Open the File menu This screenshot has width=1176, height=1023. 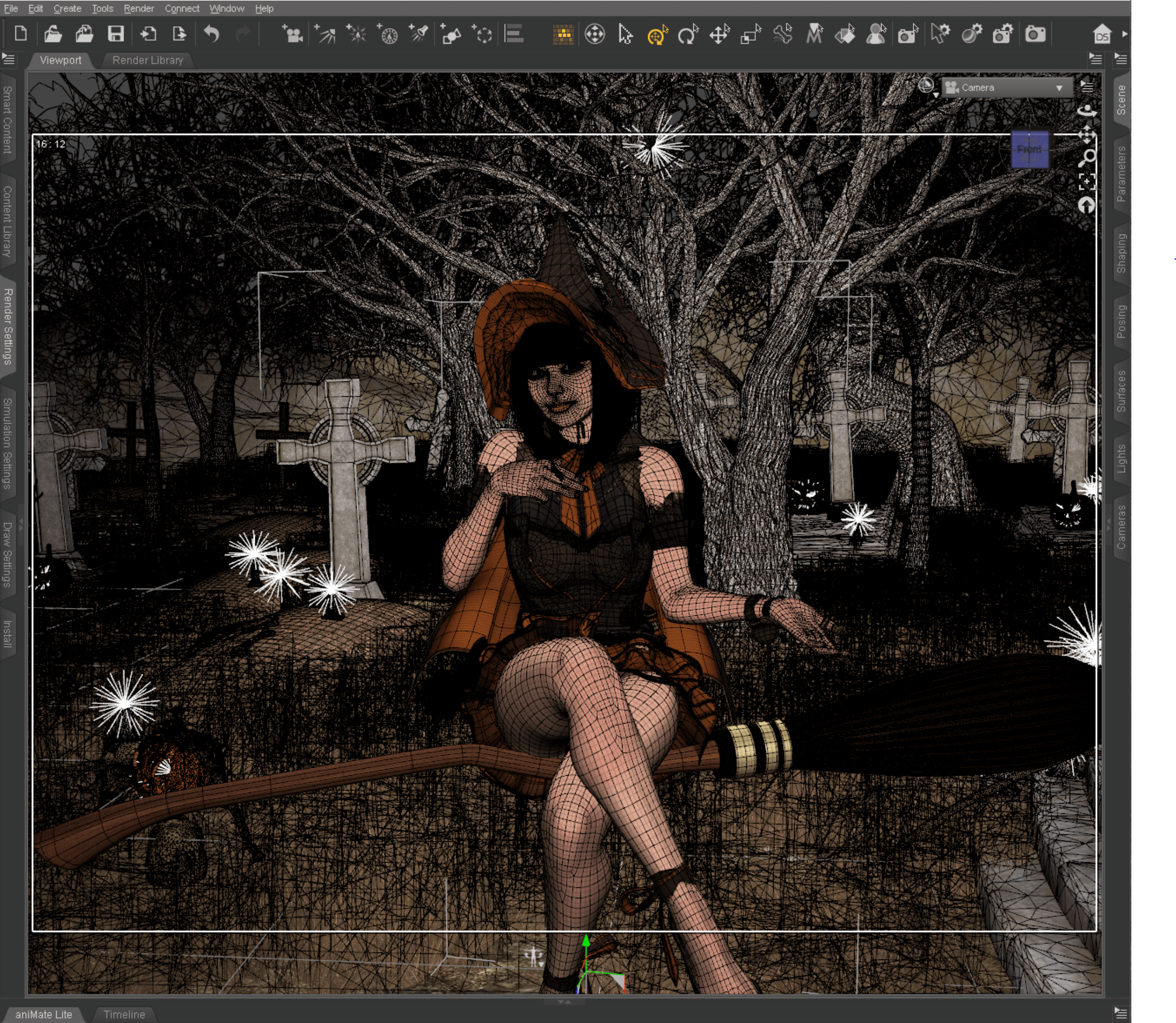click(11, 8)
